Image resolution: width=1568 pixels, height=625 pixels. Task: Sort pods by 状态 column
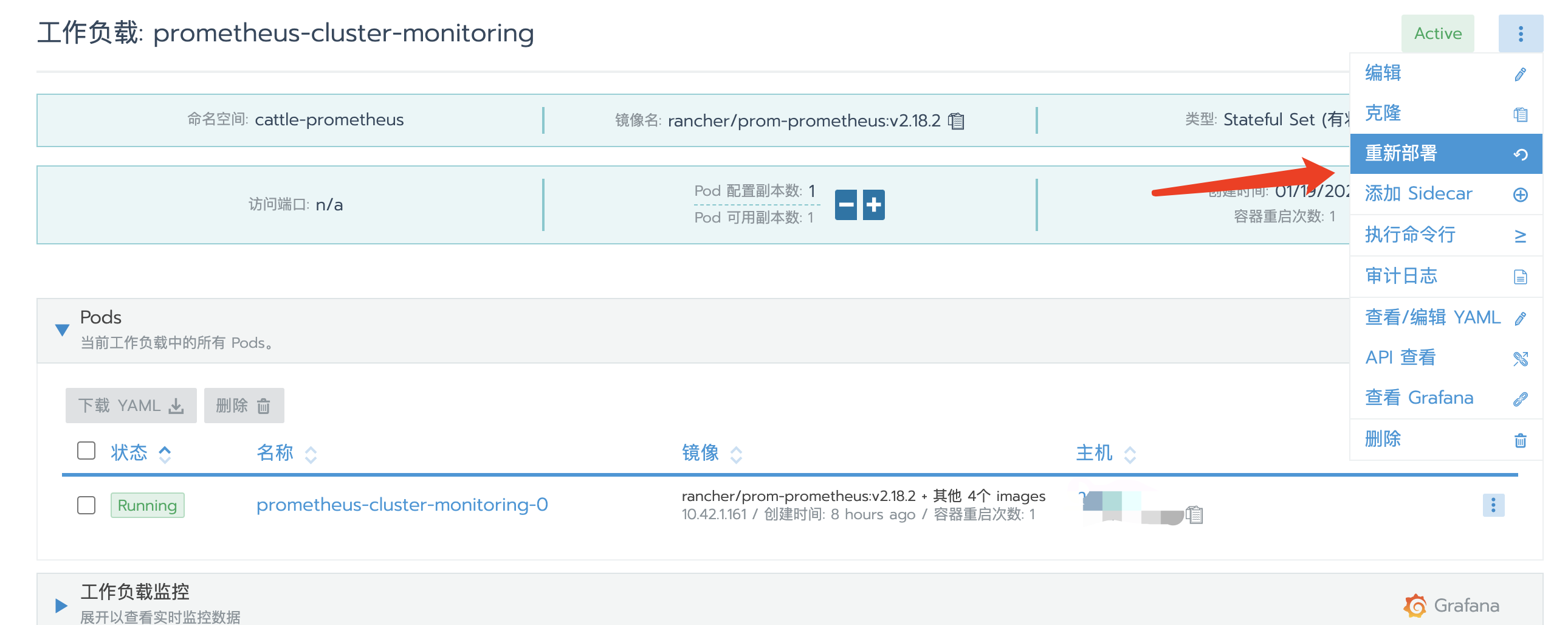[x=140, y=453]
